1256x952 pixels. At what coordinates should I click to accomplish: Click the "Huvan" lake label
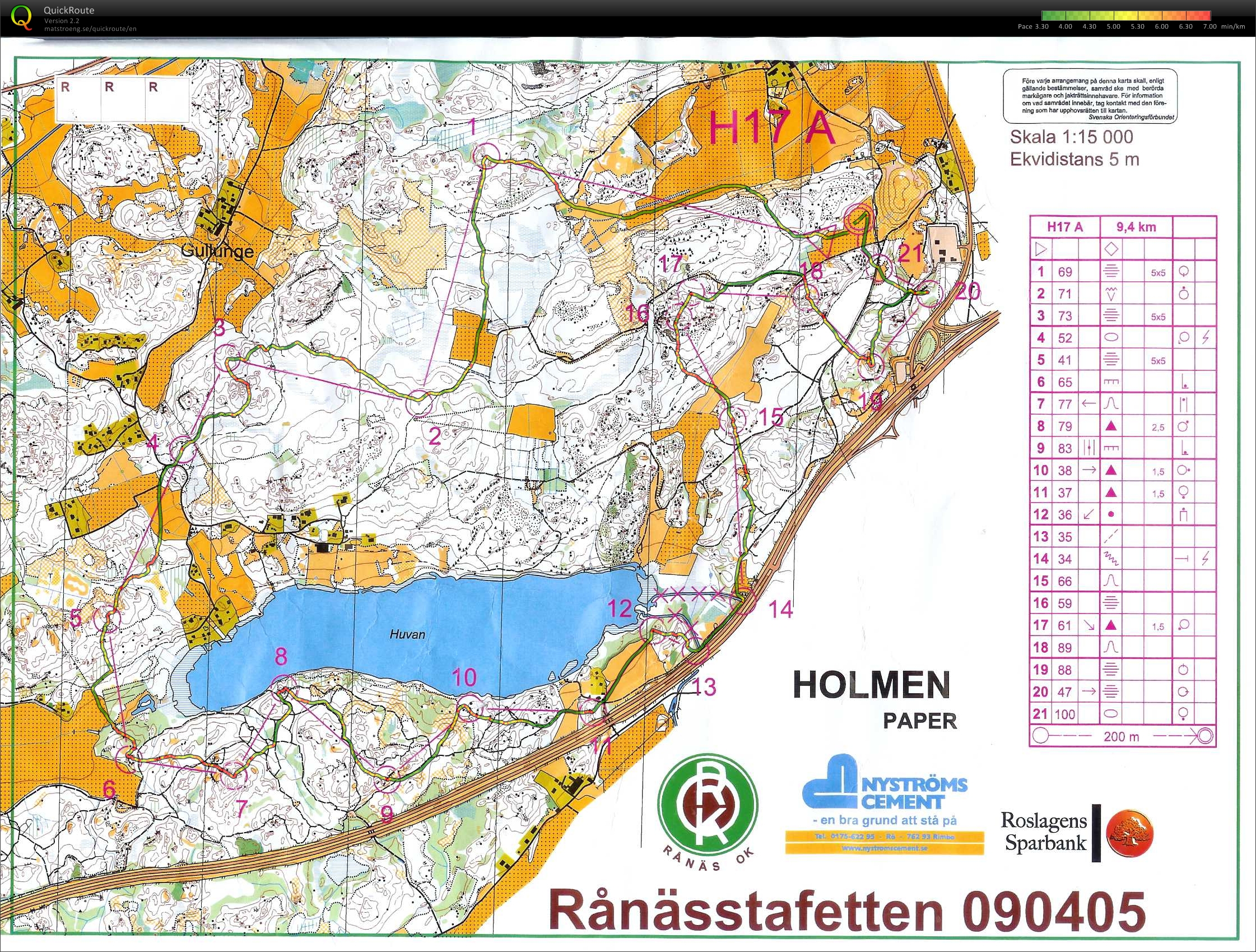coord(407,634)
